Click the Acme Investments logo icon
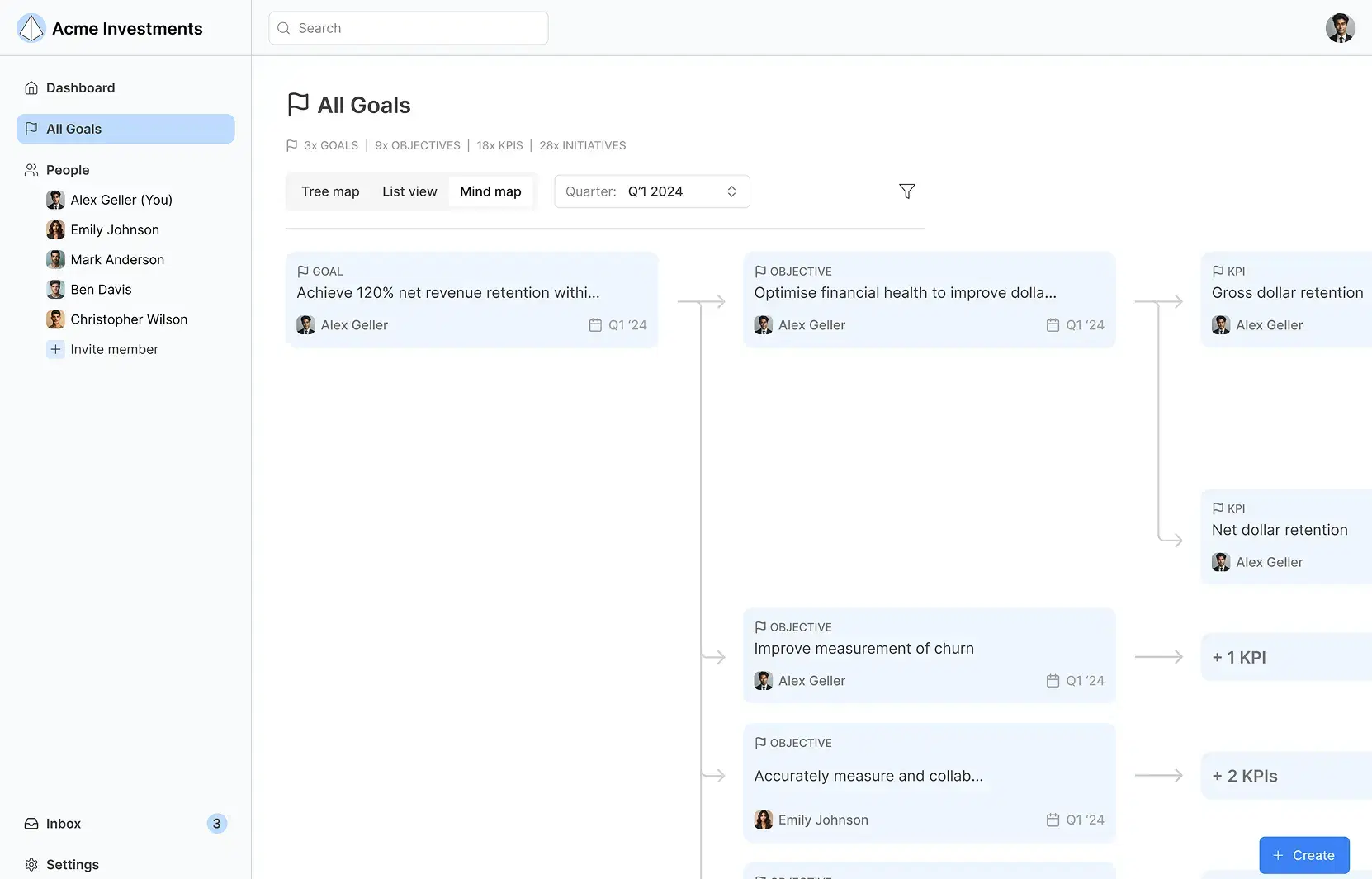Image resolution: width=1372 pixels, height=879 pixels. click(x=31, y=28)
